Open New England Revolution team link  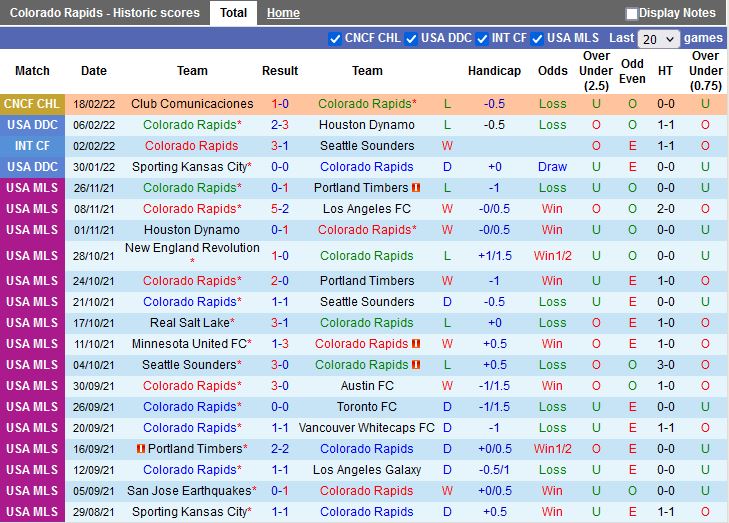pos(192,248)
